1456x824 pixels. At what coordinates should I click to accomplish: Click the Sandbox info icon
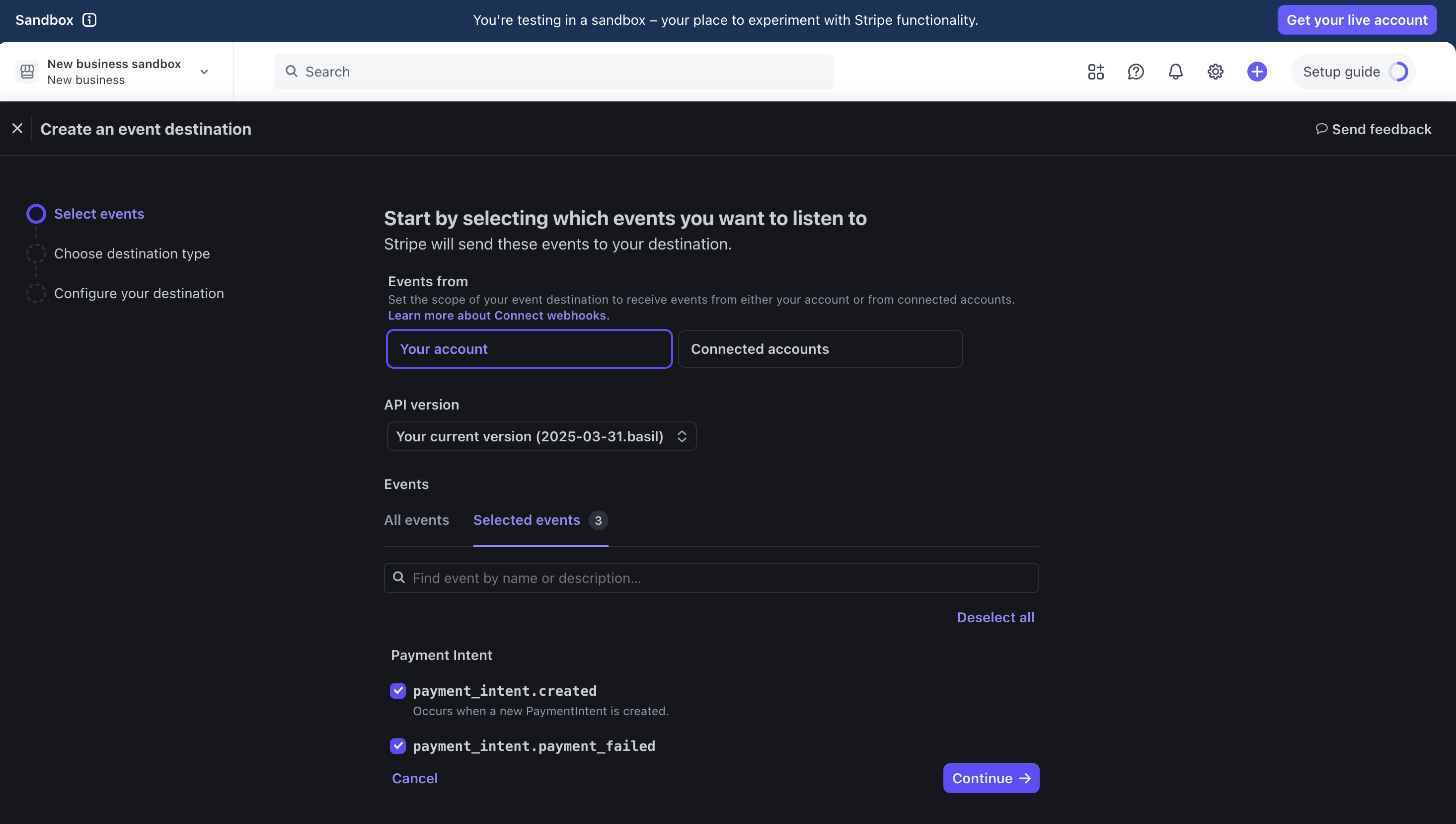point(89,20)
